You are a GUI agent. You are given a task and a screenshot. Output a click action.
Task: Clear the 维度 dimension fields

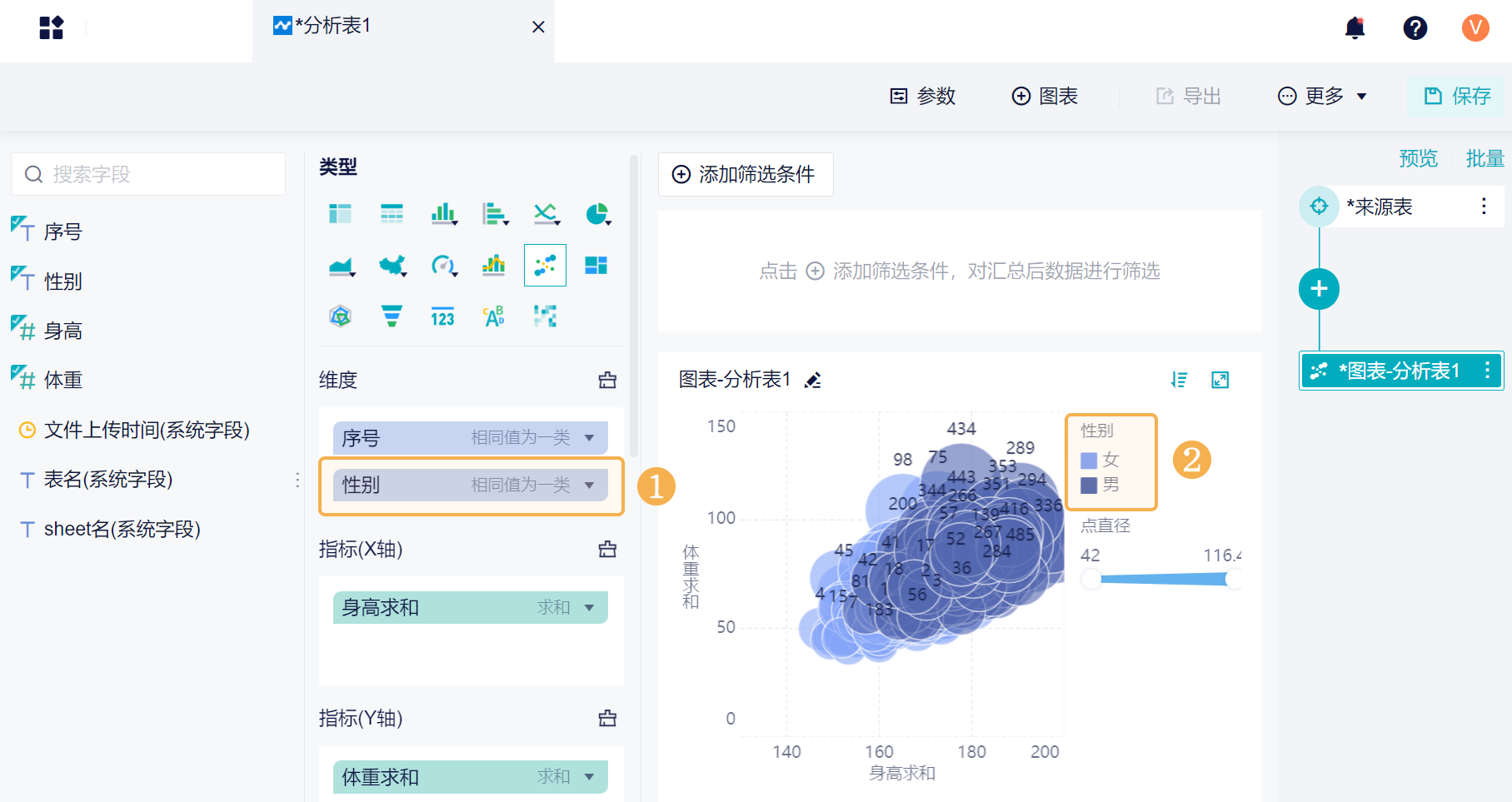(607, 380)
